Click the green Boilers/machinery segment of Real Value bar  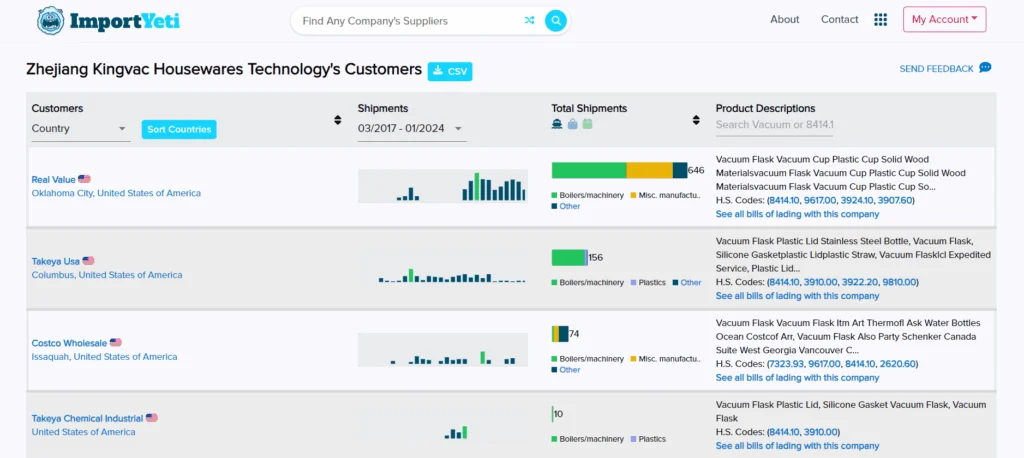pyautogui.click(x=589, y=170)
